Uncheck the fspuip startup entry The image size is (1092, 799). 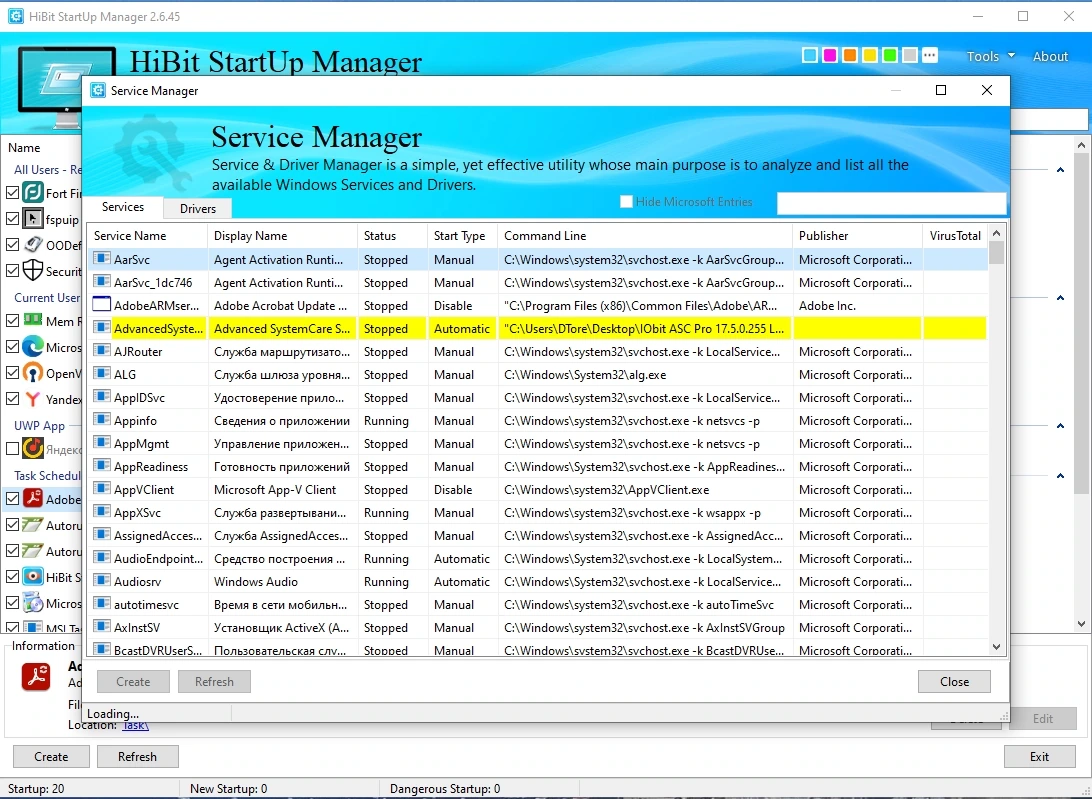pos(13,219)
